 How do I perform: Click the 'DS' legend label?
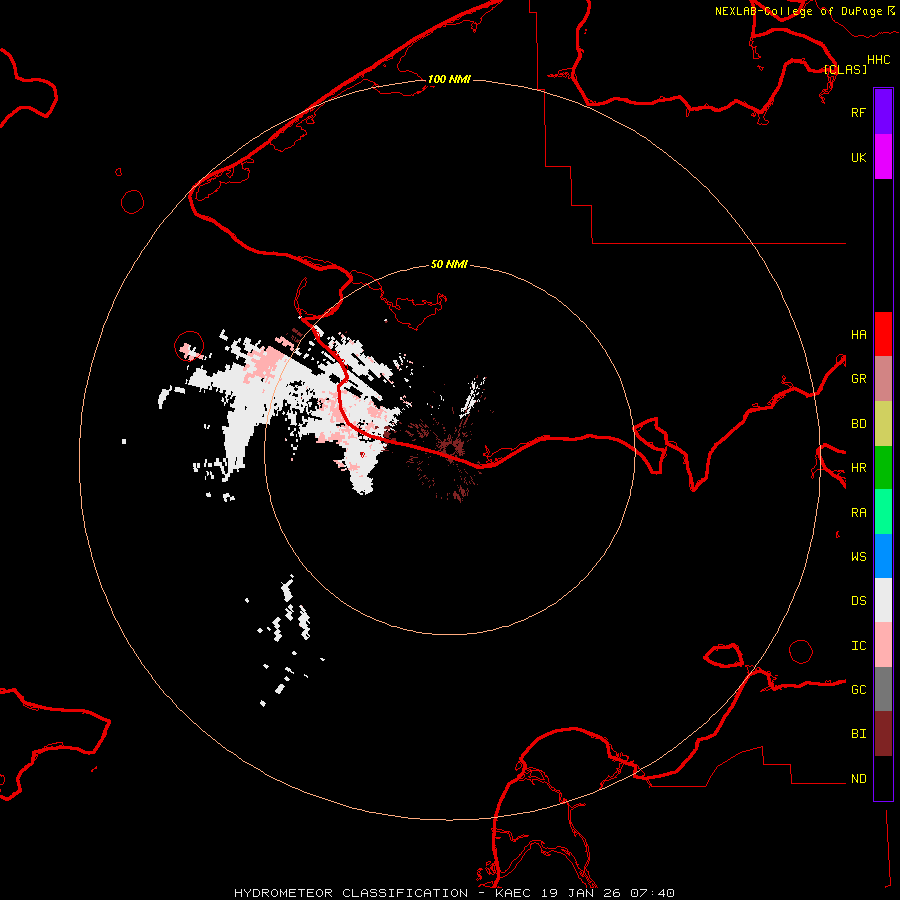858,600
